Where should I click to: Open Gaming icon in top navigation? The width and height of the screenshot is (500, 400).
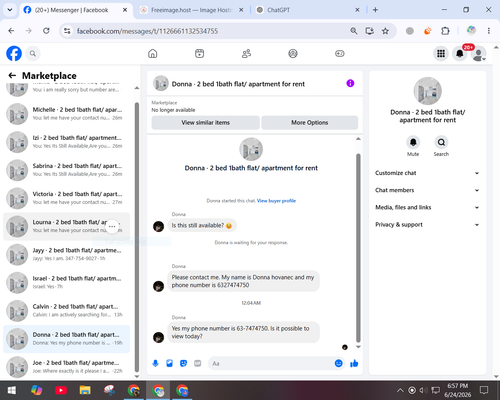tap(340, 53)
